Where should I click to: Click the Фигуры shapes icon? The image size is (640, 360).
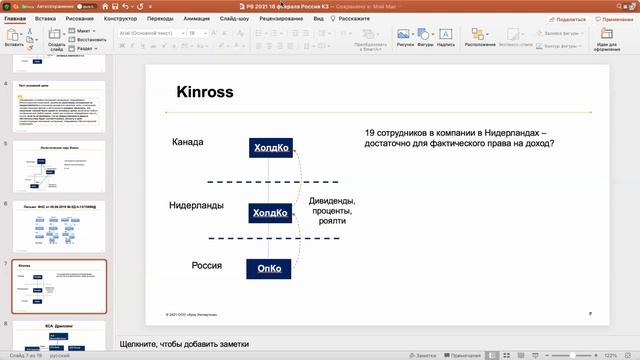click(423, 34)
